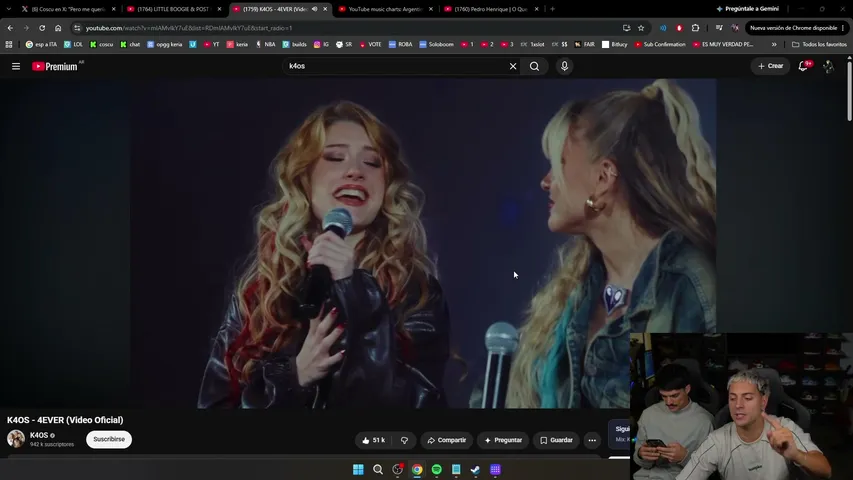Reload the current page
The width and height of the screenshot is (853, 480).
tap(42, 28)
